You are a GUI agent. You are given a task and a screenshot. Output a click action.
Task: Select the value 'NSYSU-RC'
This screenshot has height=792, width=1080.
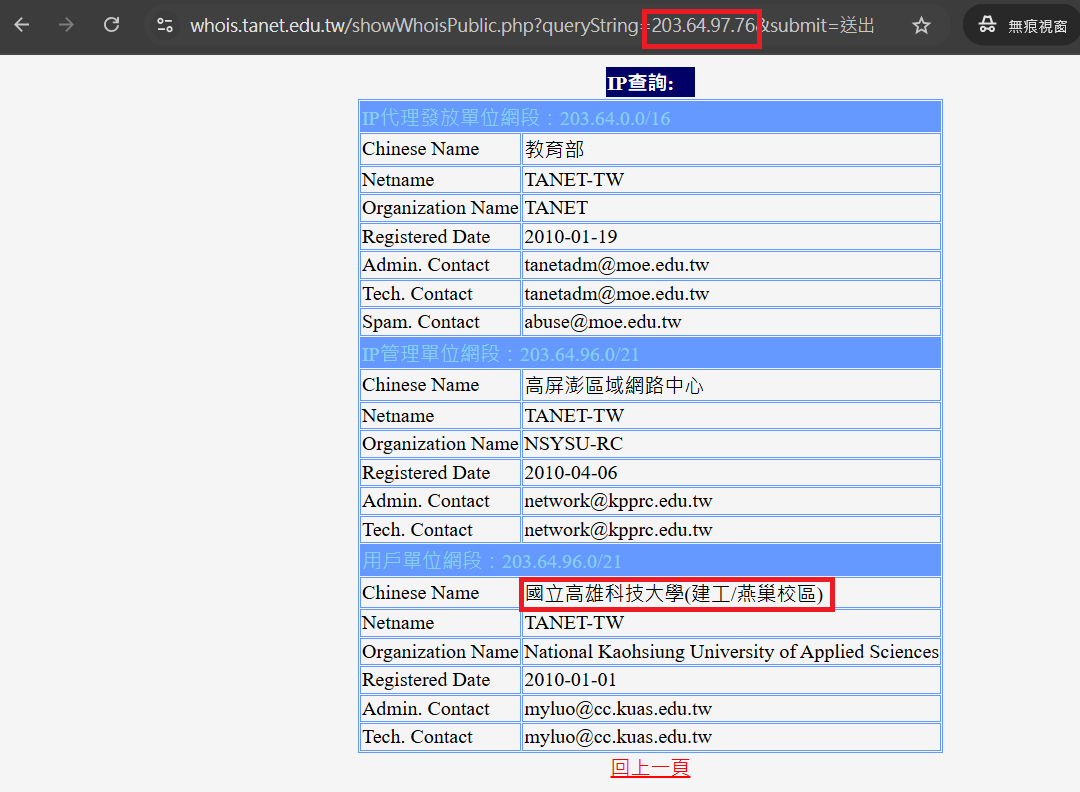731,444
